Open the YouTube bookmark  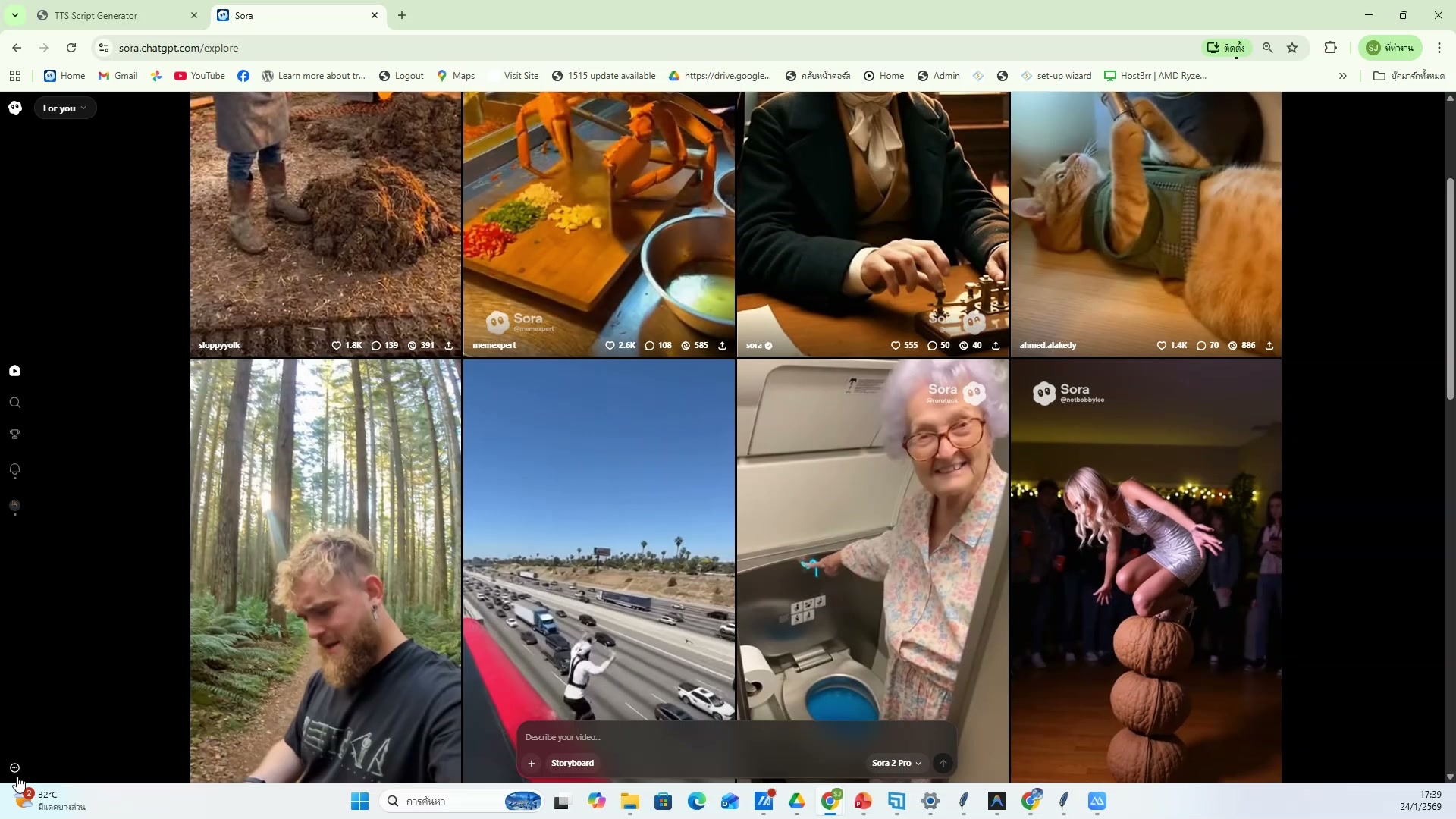click(x=199, y=76)
